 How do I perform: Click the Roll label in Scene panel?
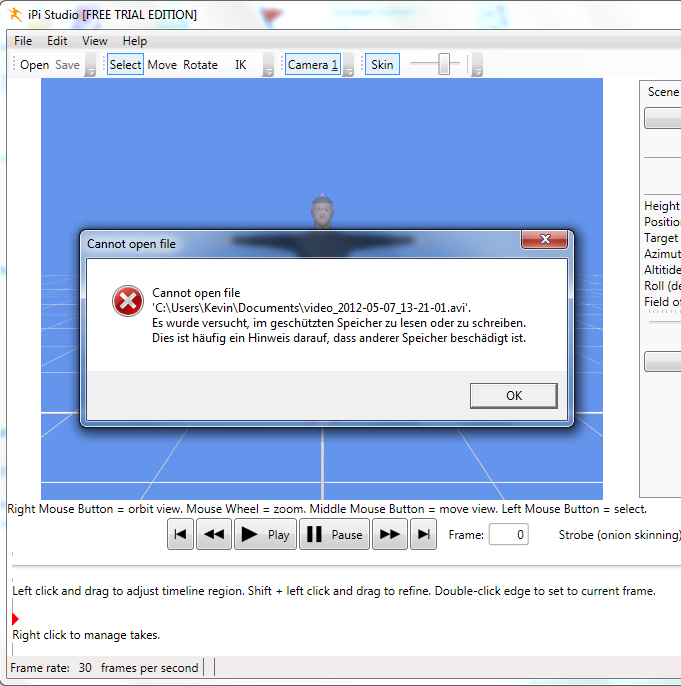[x=662, y=286]
